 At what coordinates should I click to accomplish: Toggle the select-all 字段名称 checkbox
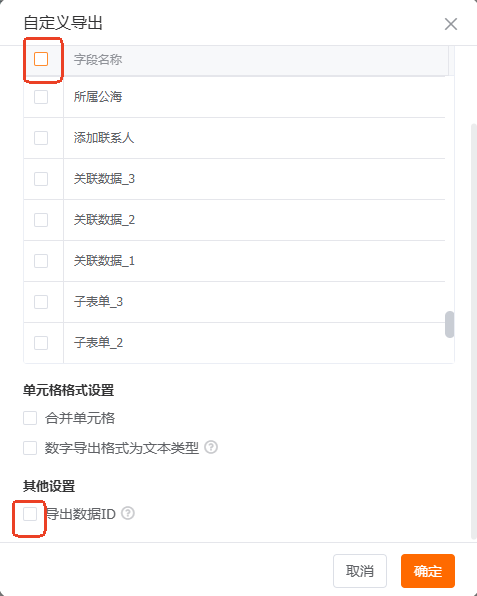[41, 59]
